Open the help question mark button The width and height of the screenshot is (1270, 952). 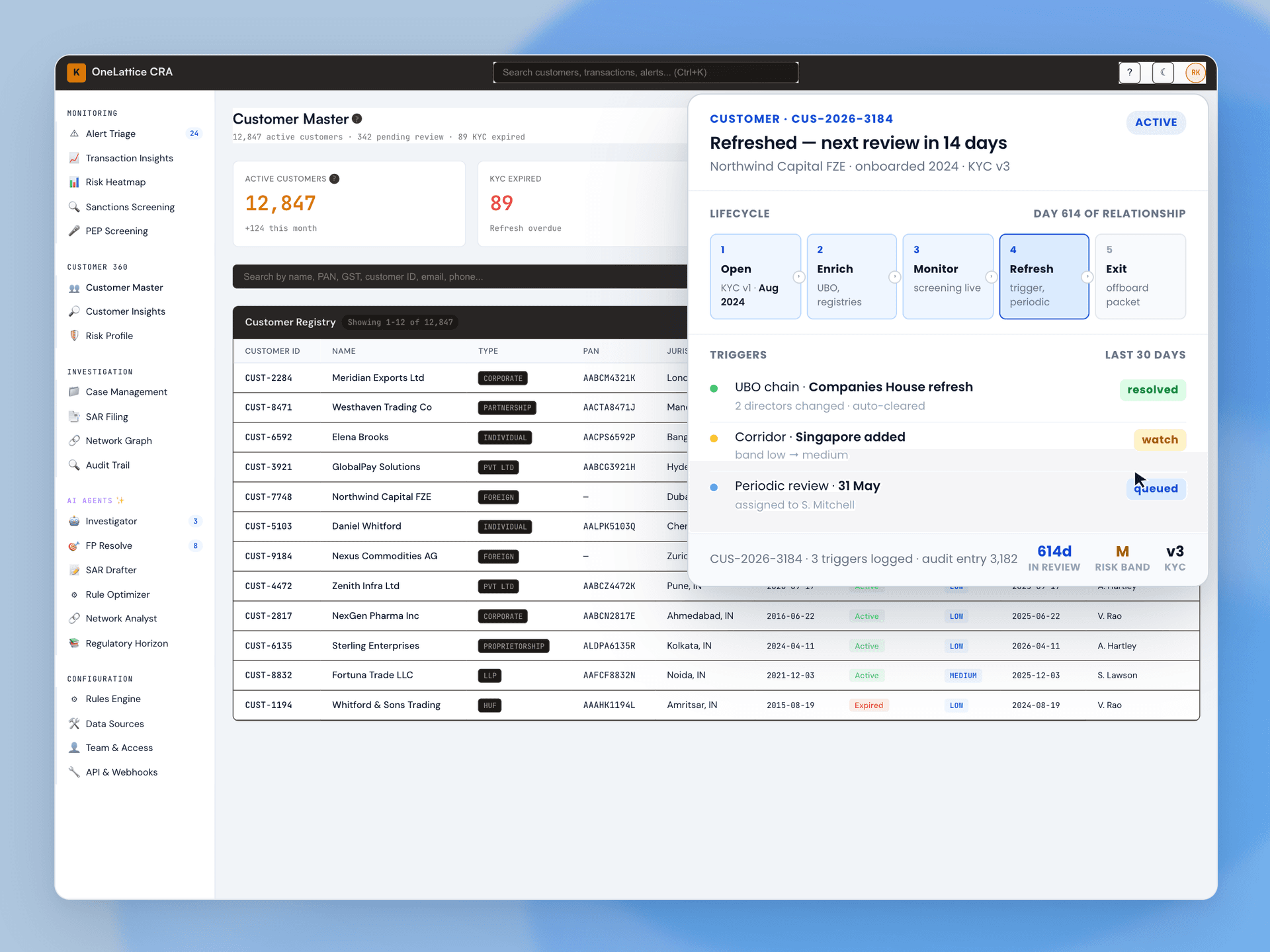point(1130,73)
